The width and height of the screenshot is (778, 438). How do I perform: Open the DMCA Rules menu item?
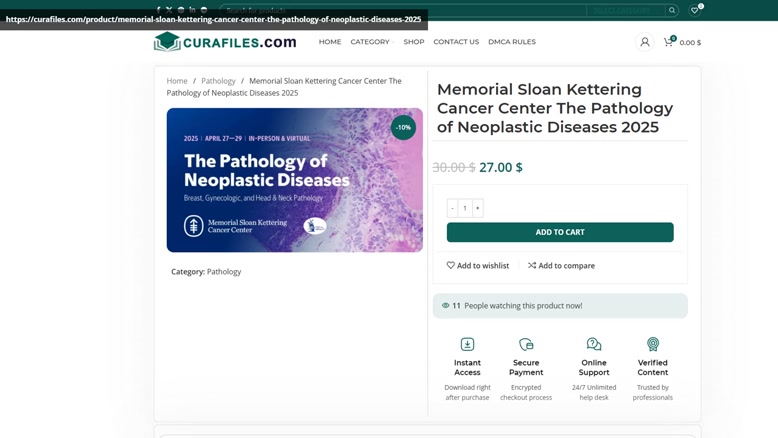pyautogui.click(x=512, y=42)
